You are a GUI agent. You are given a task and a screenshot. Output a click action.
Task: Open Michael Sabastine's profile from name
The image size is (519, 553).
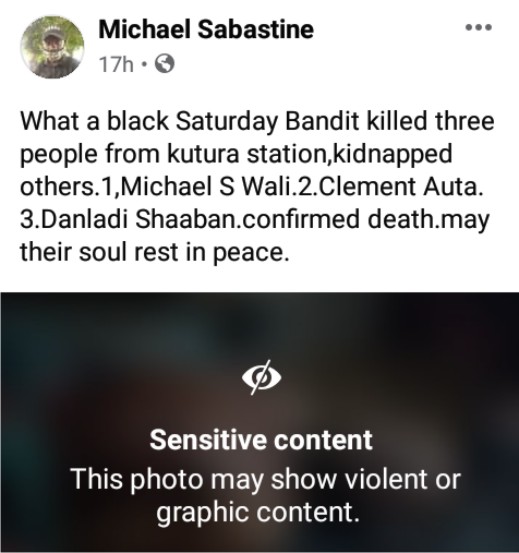(x=206, y=29)
